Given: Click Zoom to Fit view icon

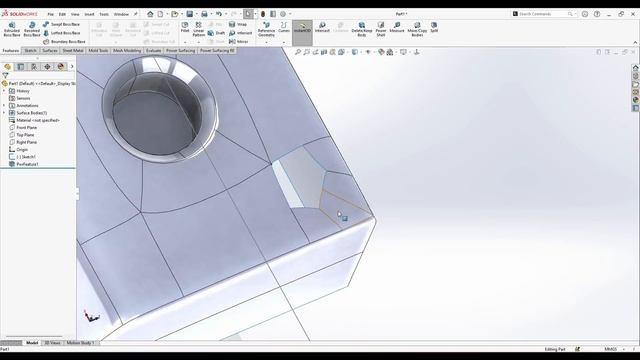Looking at the screenshot, I should click(298, 52).
